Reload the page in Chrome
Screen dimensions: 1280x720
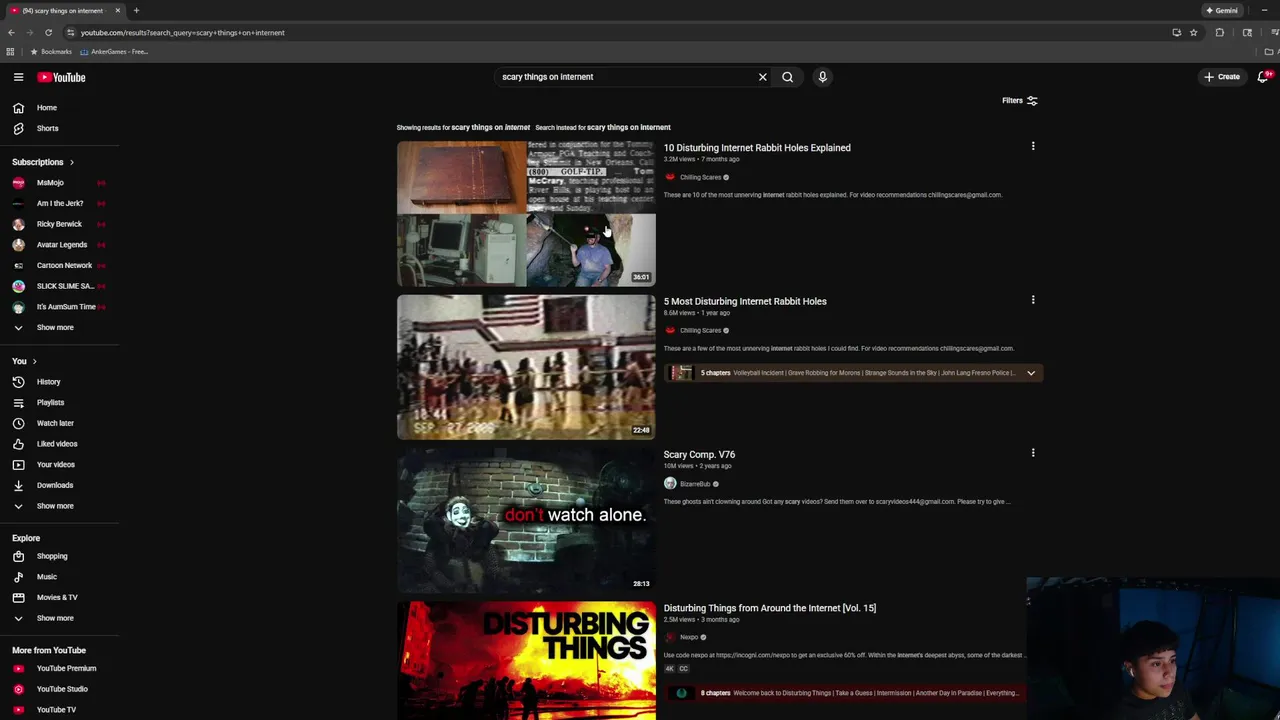pos(48,32)
